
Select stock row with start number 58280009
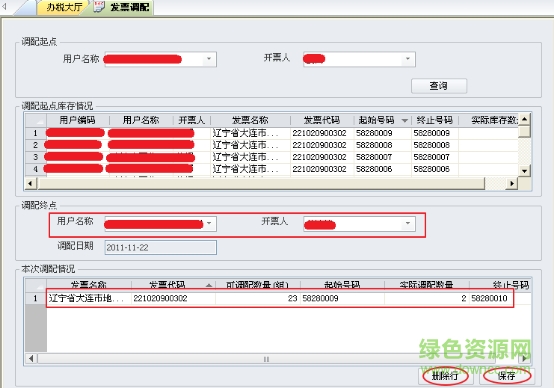click(272, 133)
